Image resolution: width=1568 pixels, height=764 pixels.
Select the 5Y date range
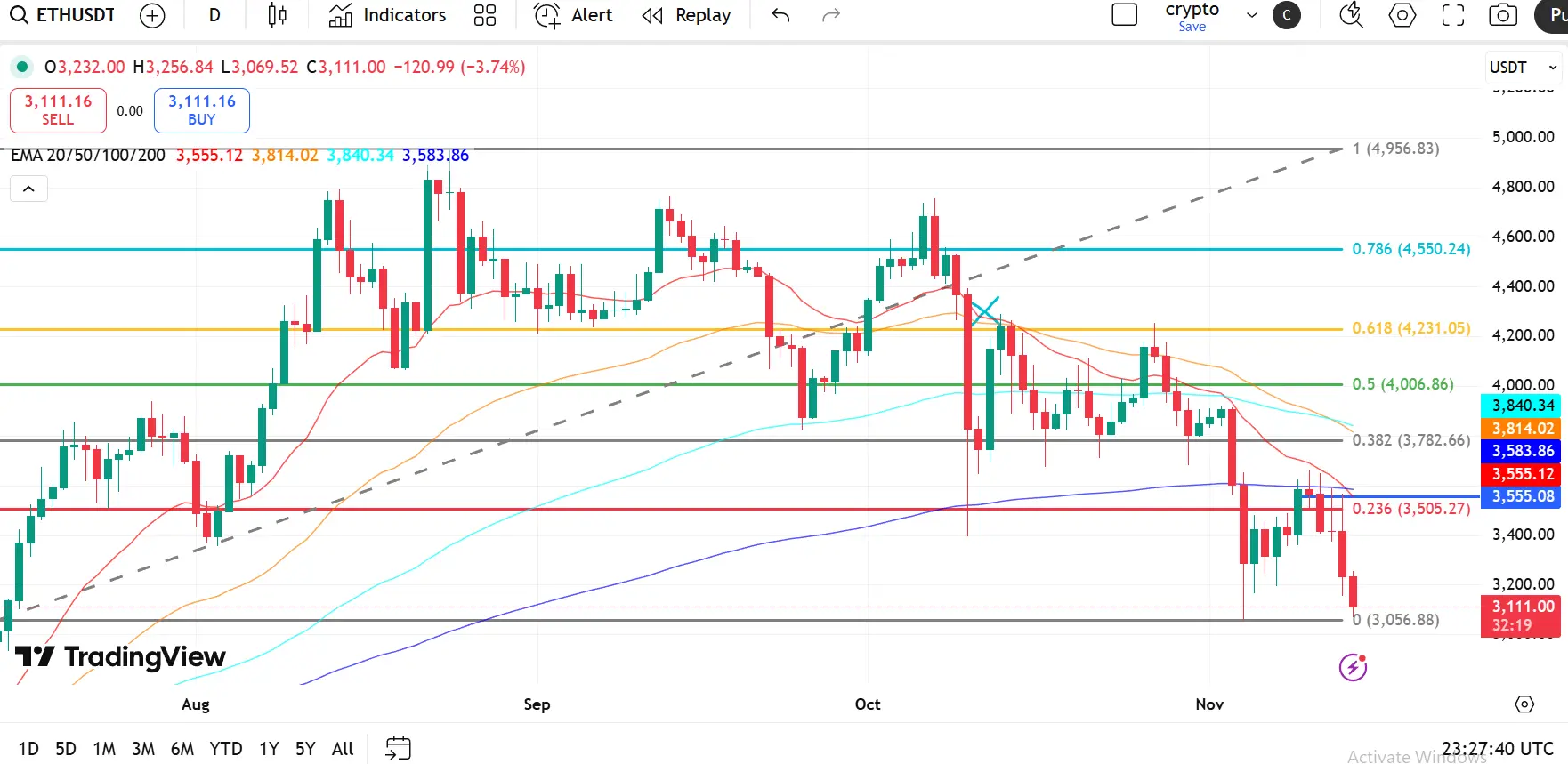click(x=305, y=749)
